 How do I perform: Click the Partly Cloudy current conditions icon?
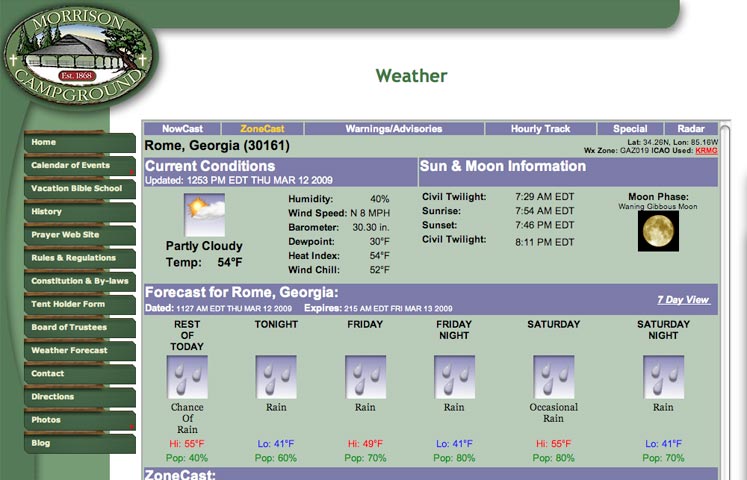[x=204, y=215]
